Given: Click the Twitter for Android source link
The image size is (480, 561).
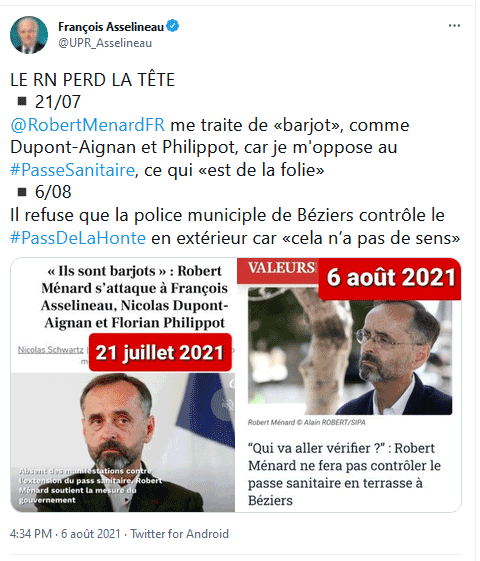Looking at the screenshot, I should pos(180,533).
